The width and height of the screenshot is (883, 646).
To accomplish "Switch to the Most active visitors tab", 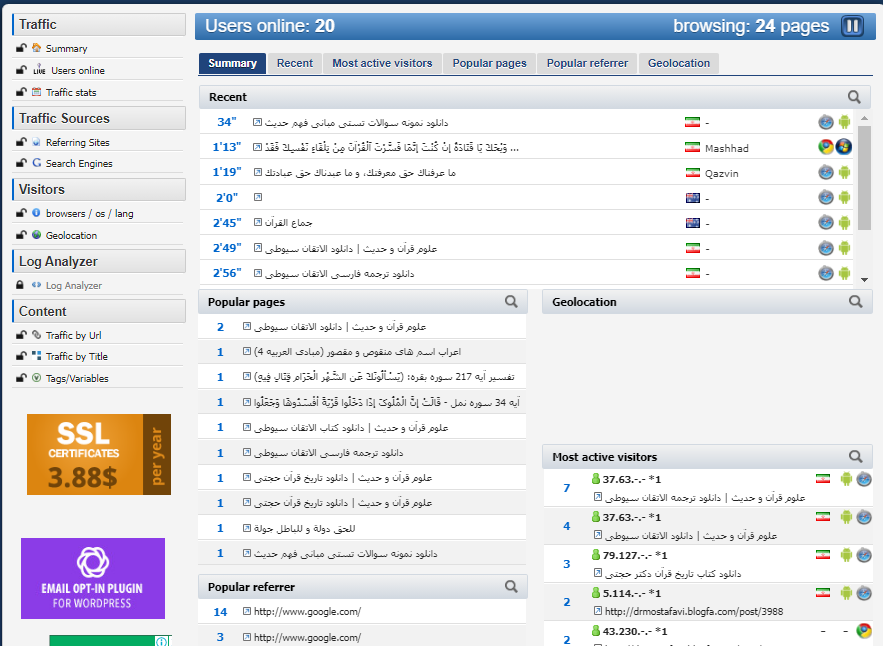I will click(382, 63).
